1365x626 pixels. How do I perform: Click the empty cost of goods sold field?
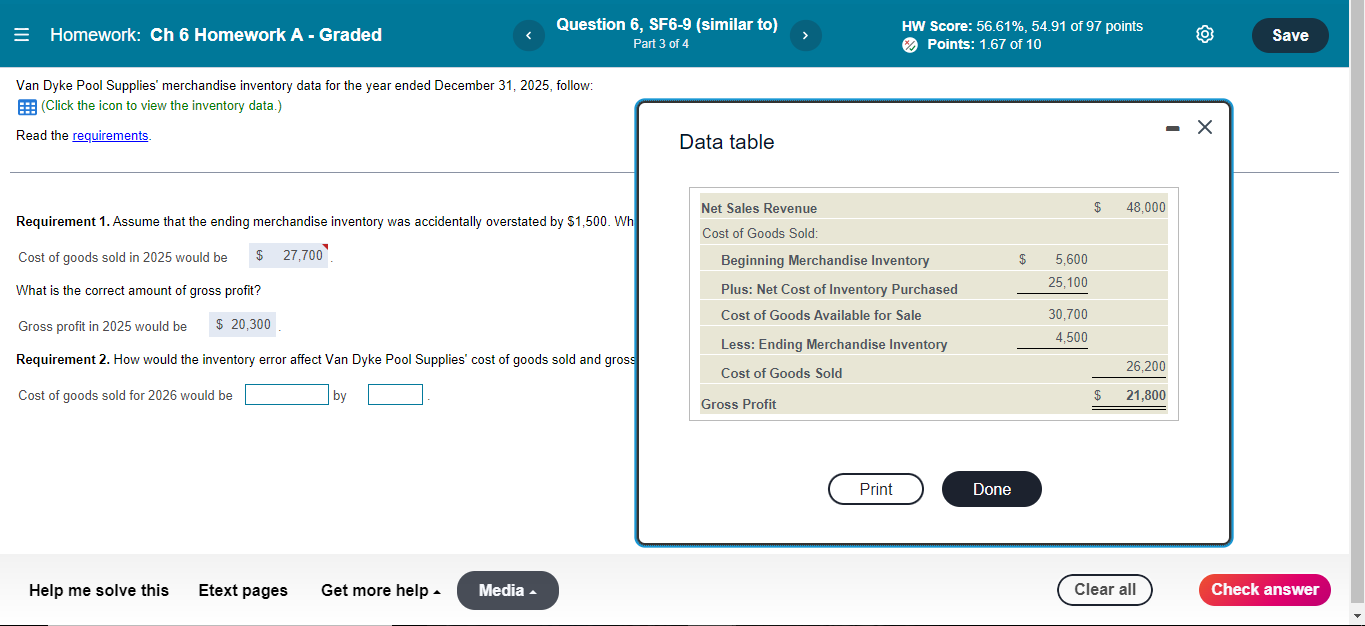[x=287, y=394]
